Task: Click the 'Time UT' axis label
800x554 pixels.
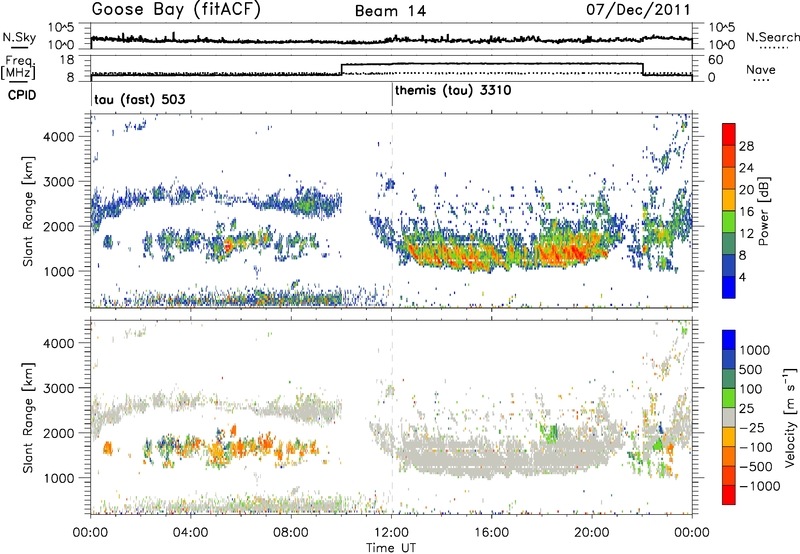Action: click(x=391, y=548)
